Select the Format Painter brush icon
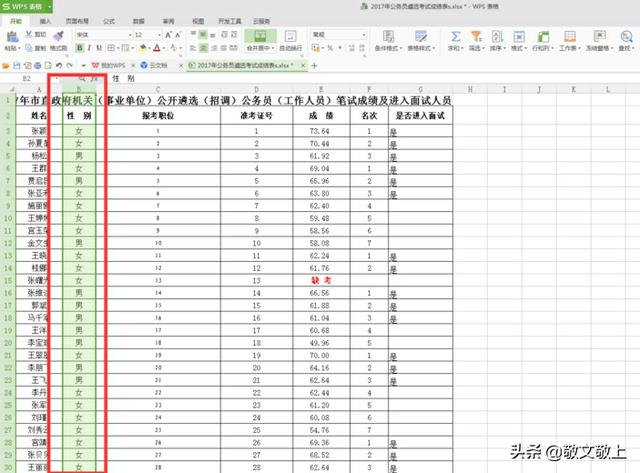This screenshot has height=473, width=640. tap(59, 36)
